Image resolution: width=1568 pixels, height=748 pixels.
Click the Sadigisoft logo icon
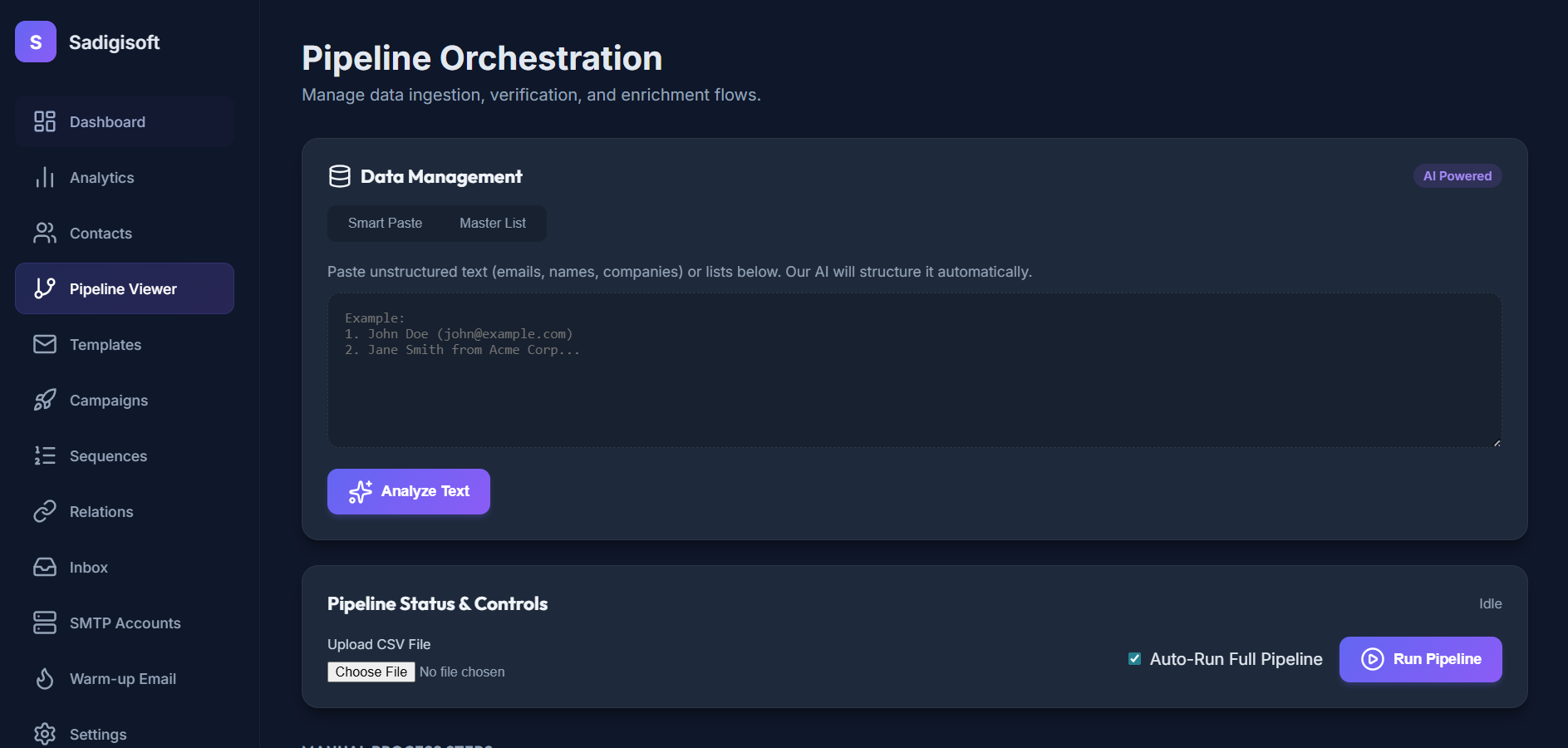(36, 42)
